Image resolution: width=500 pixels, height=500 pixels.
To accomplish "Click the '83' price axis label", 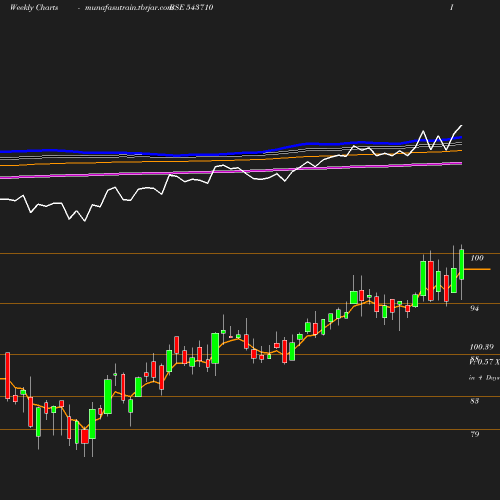I will [475, 401].
